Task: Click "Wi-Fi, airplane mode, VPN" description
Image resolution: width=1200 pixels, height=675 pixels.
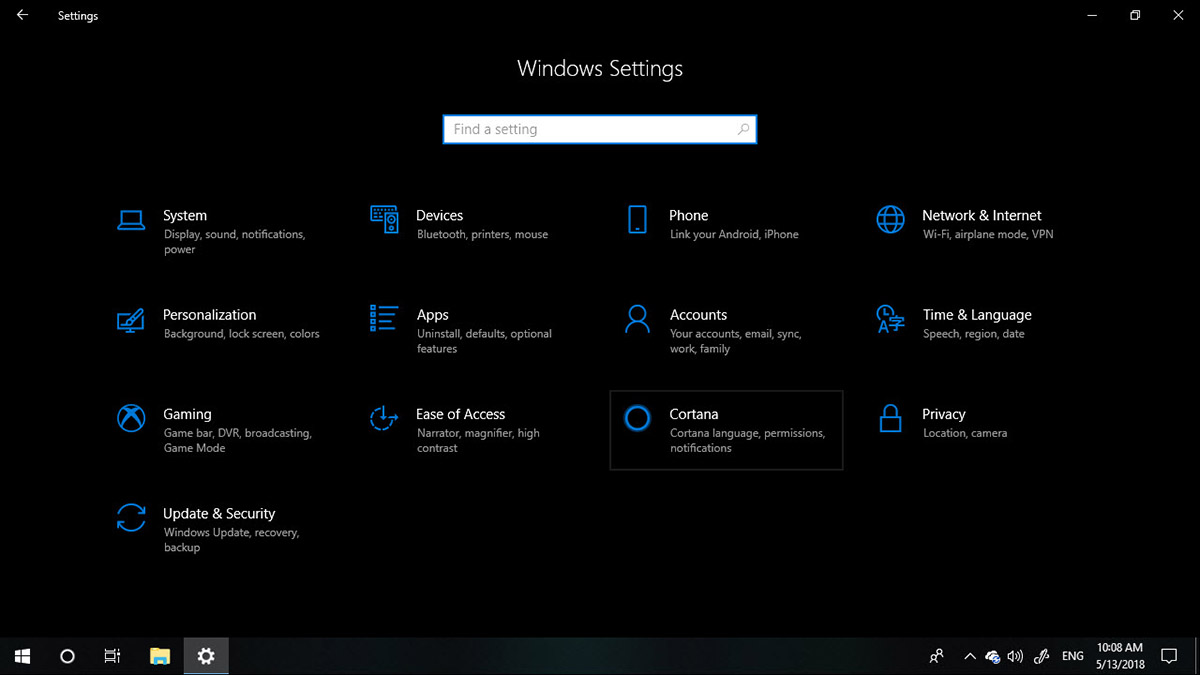Action: pos(988,234)
